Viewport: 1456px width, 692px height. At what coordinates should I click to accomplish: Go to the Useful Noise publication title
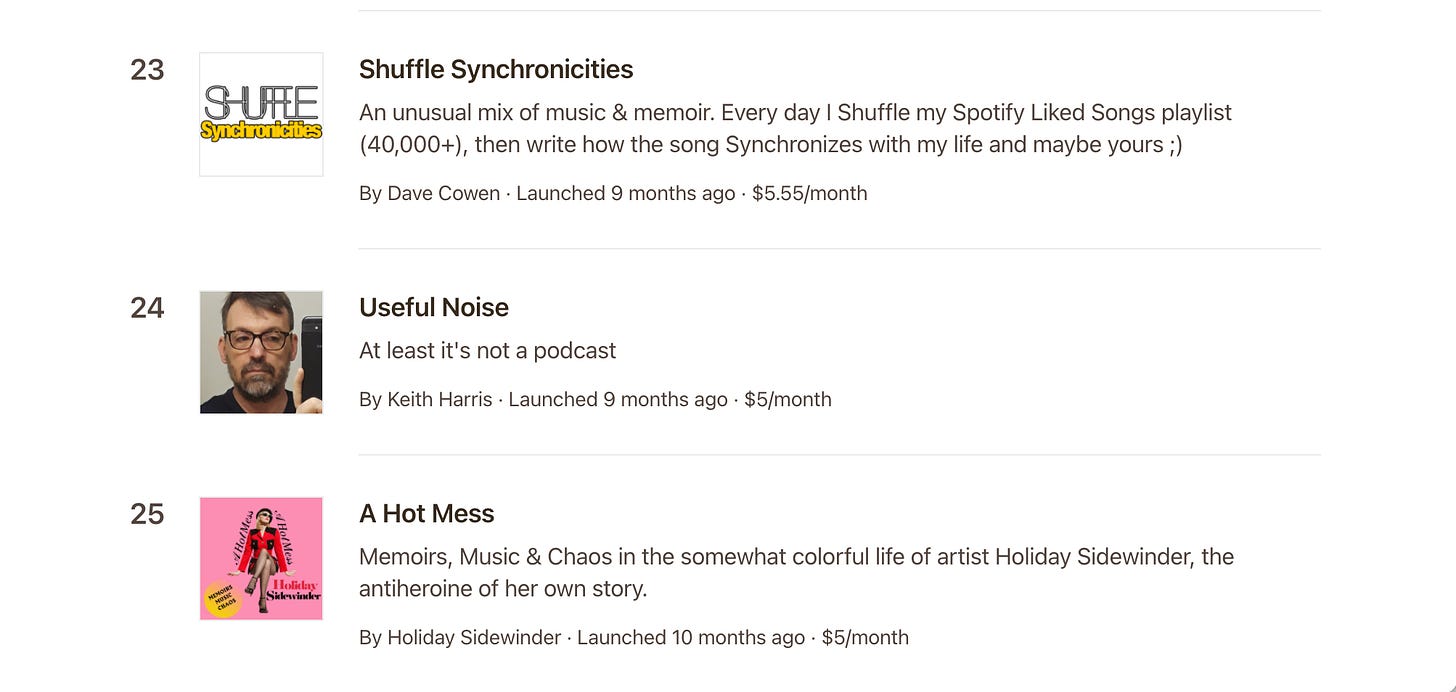tap(433, 307)
